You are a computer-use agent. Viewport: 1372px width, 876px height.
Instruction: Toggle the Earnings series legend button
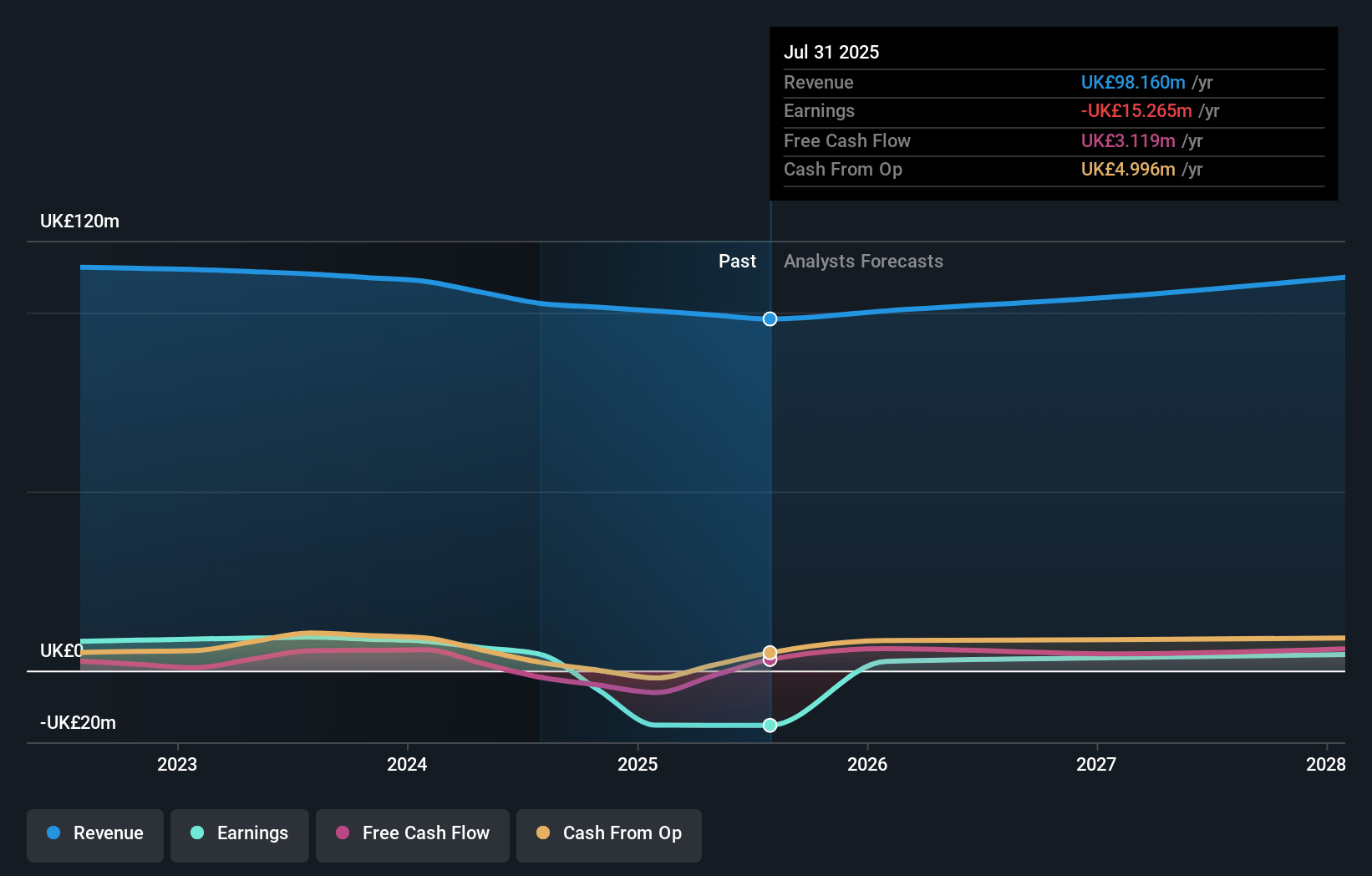(239, 833)
